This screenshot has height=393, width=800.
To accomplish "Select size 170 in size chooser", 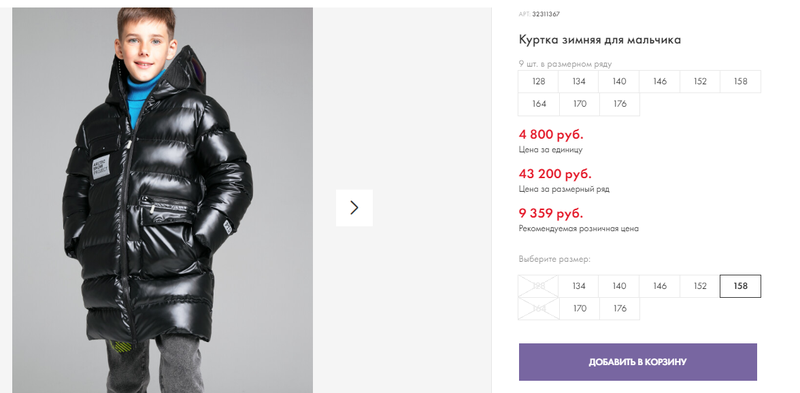I will (580, 308).
